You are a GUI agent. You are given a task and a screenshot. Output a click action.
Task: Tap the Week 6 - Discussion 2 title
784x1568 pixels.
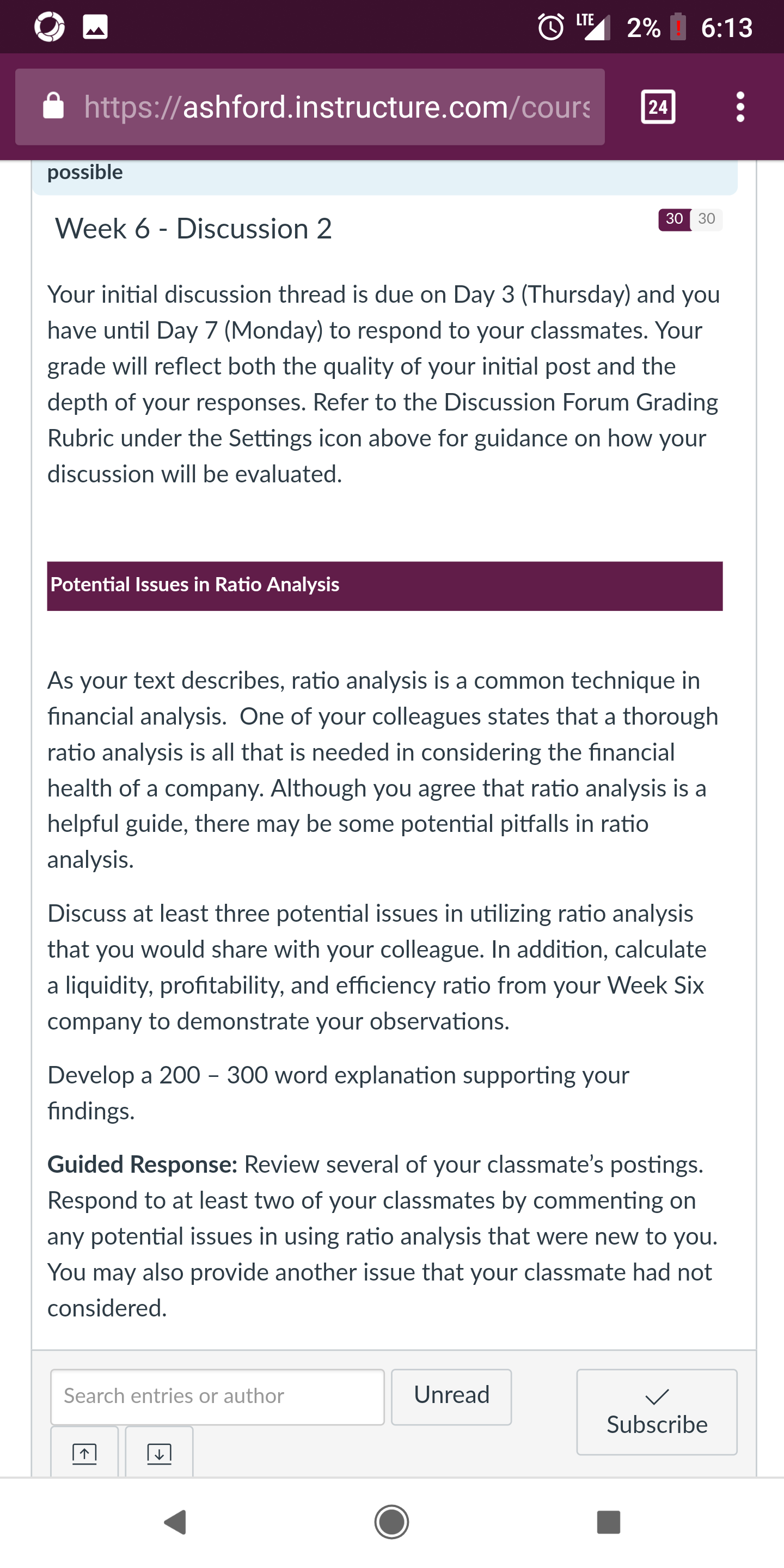[194, 229]
